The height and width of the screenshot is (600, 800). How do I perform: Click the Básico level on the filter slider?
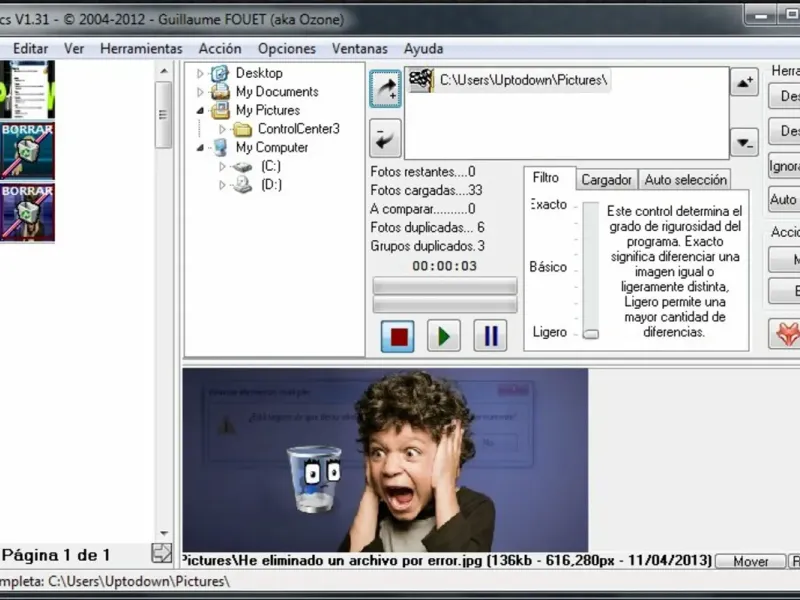click(548, 267)
